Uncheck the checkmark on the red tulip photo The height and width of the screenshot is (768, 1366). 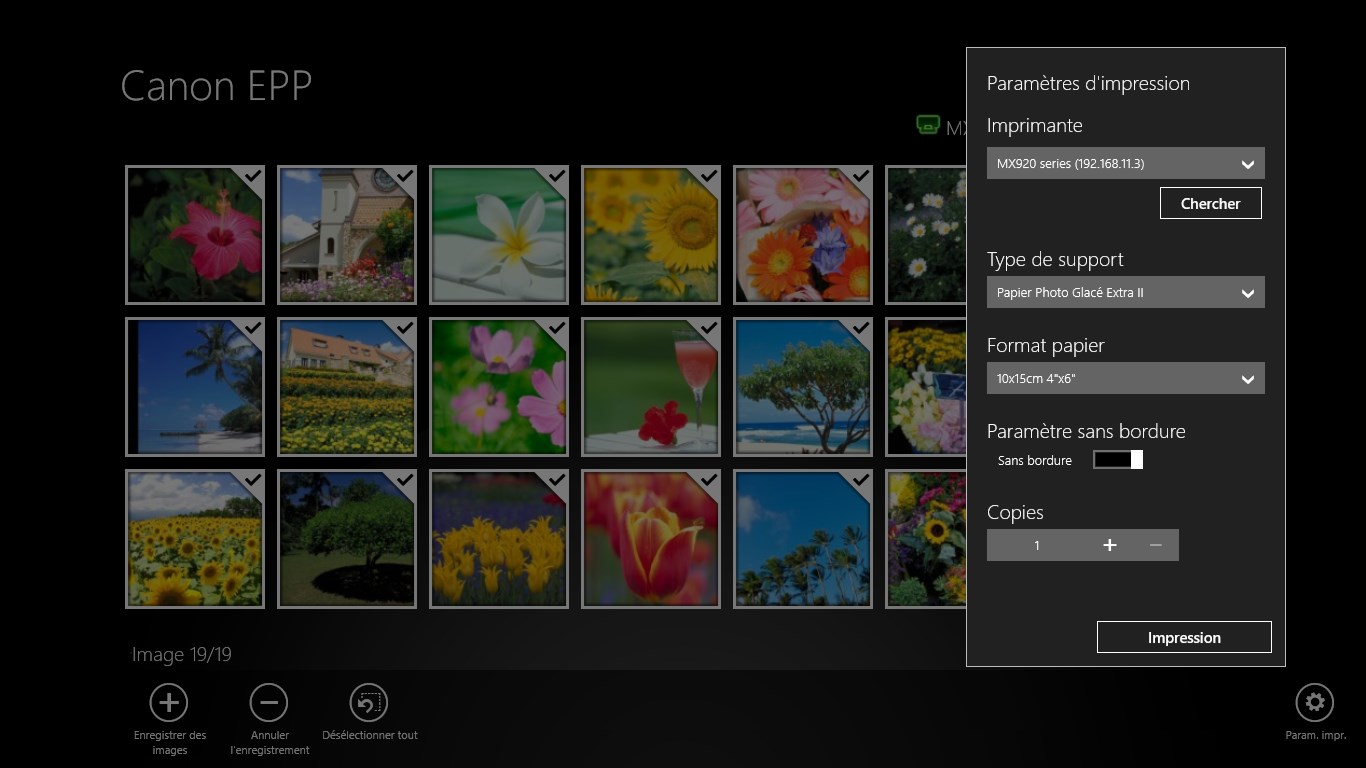click(x=709, y=480)
